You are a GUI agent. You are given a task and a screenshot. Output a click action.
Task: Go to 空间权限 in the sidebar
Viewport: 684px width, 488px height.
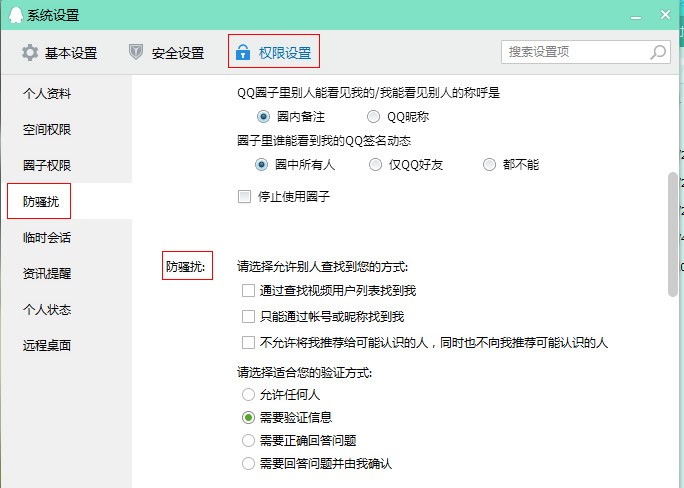click(x=47, y=130)
